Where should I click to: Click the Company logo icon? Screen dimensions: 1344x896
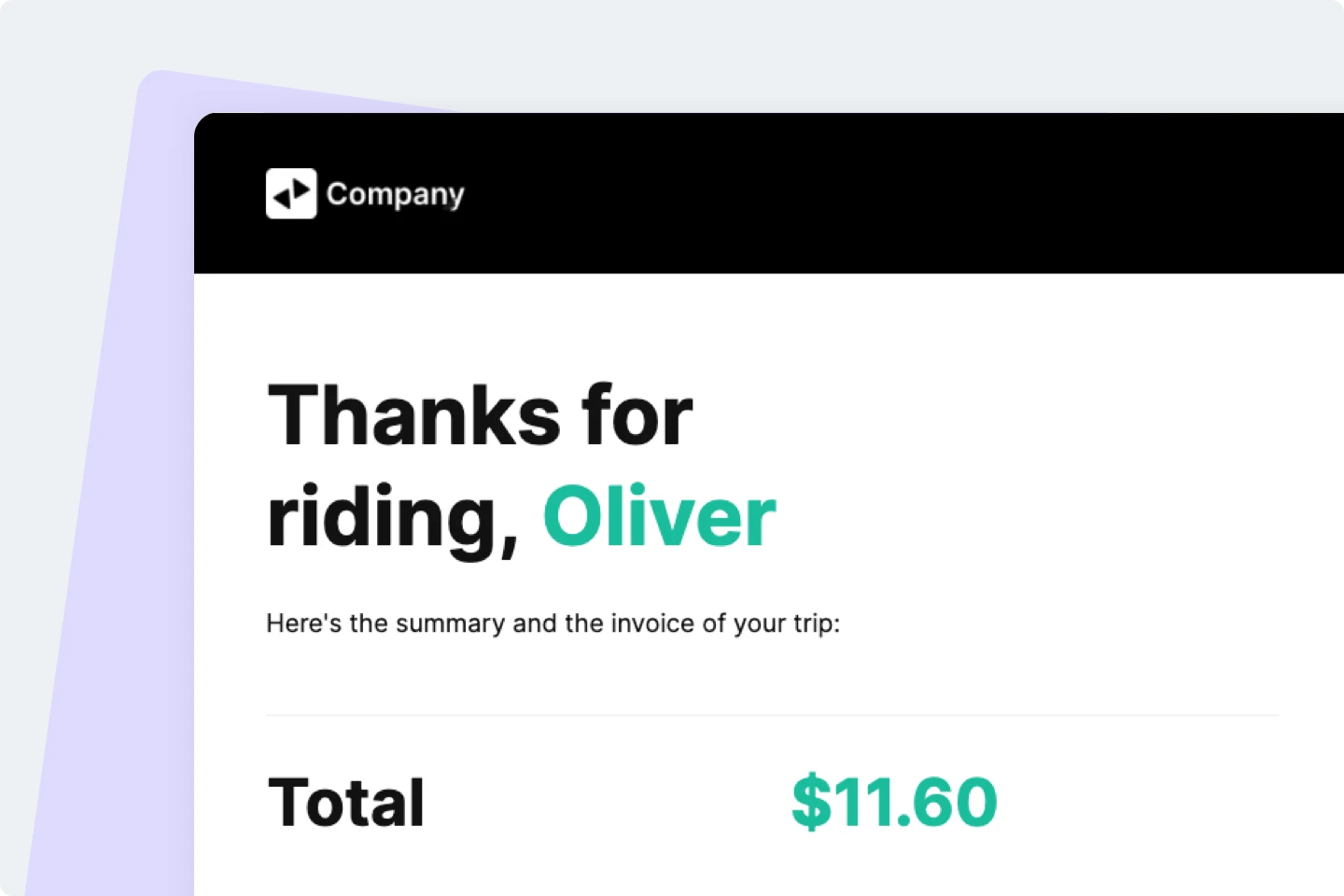[291, 193]
